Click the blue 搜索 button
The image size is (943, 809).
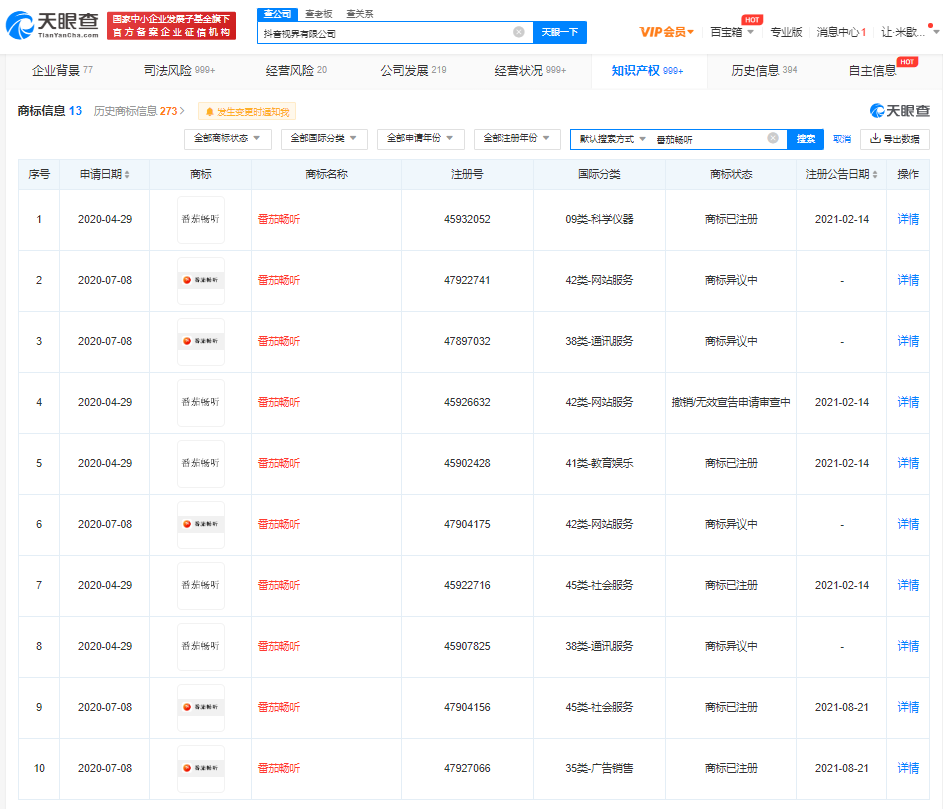[805, 139]
